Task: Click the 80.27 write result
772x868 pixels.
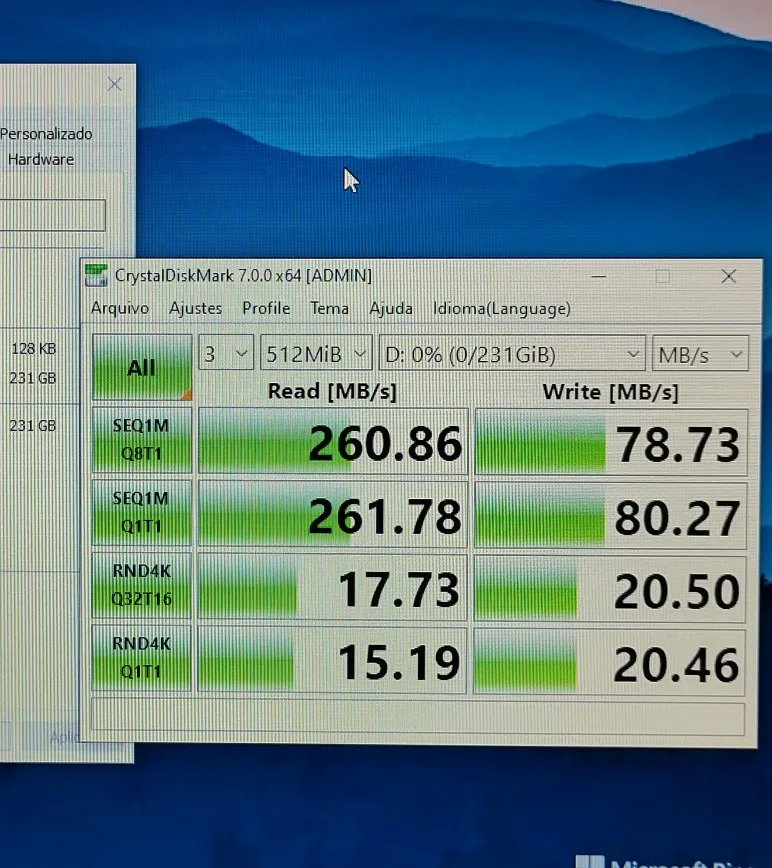Action: [x=610, y=516]
